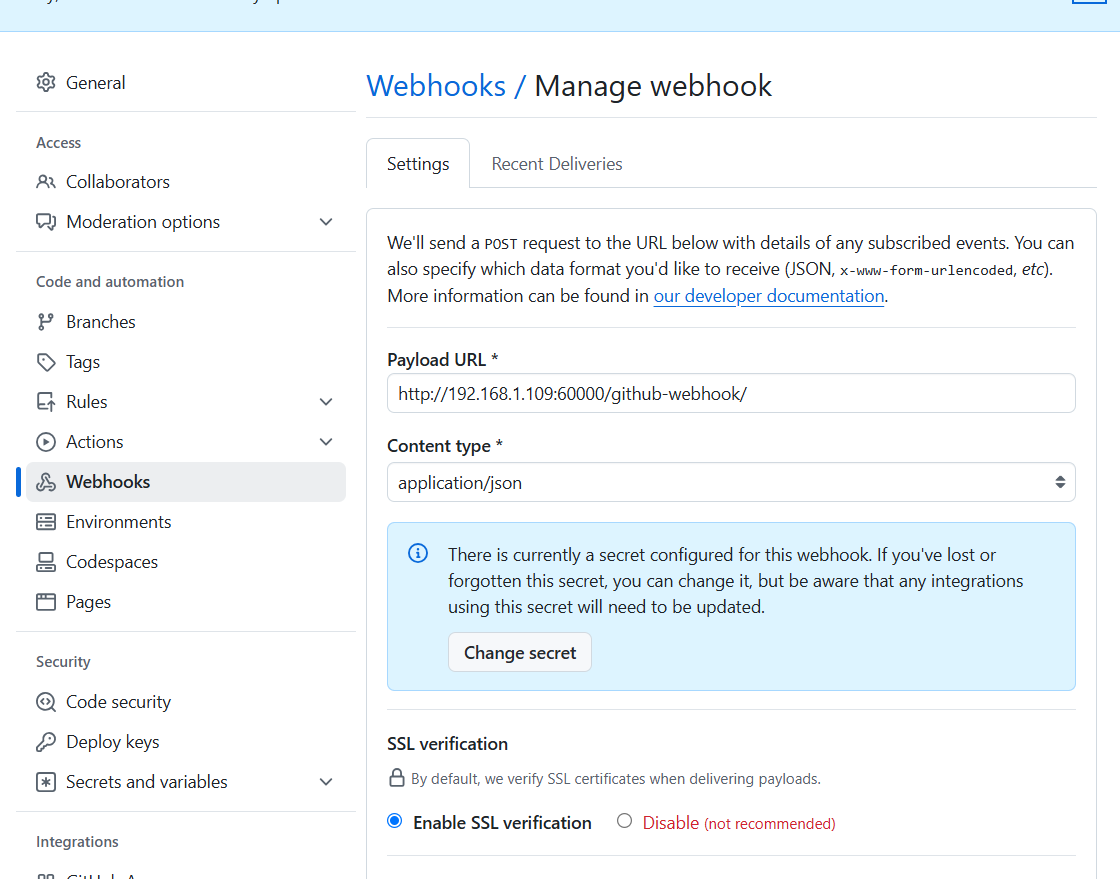The width and height of the screenshot is (1120, 879).
Task: Open the Content type dropdown
Action: (731, 482)
